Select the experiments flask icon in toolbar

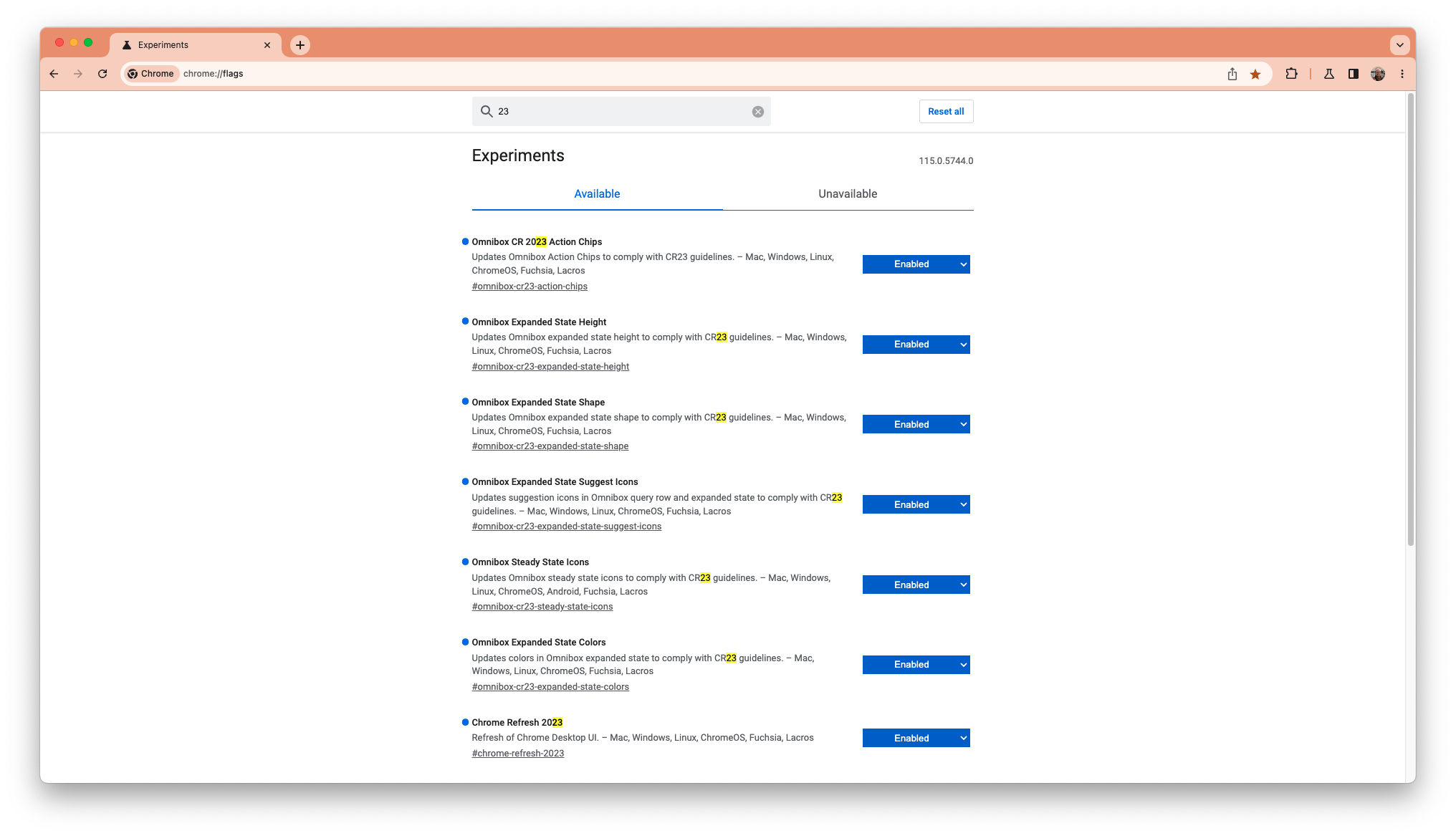[x=1329, y=74]
